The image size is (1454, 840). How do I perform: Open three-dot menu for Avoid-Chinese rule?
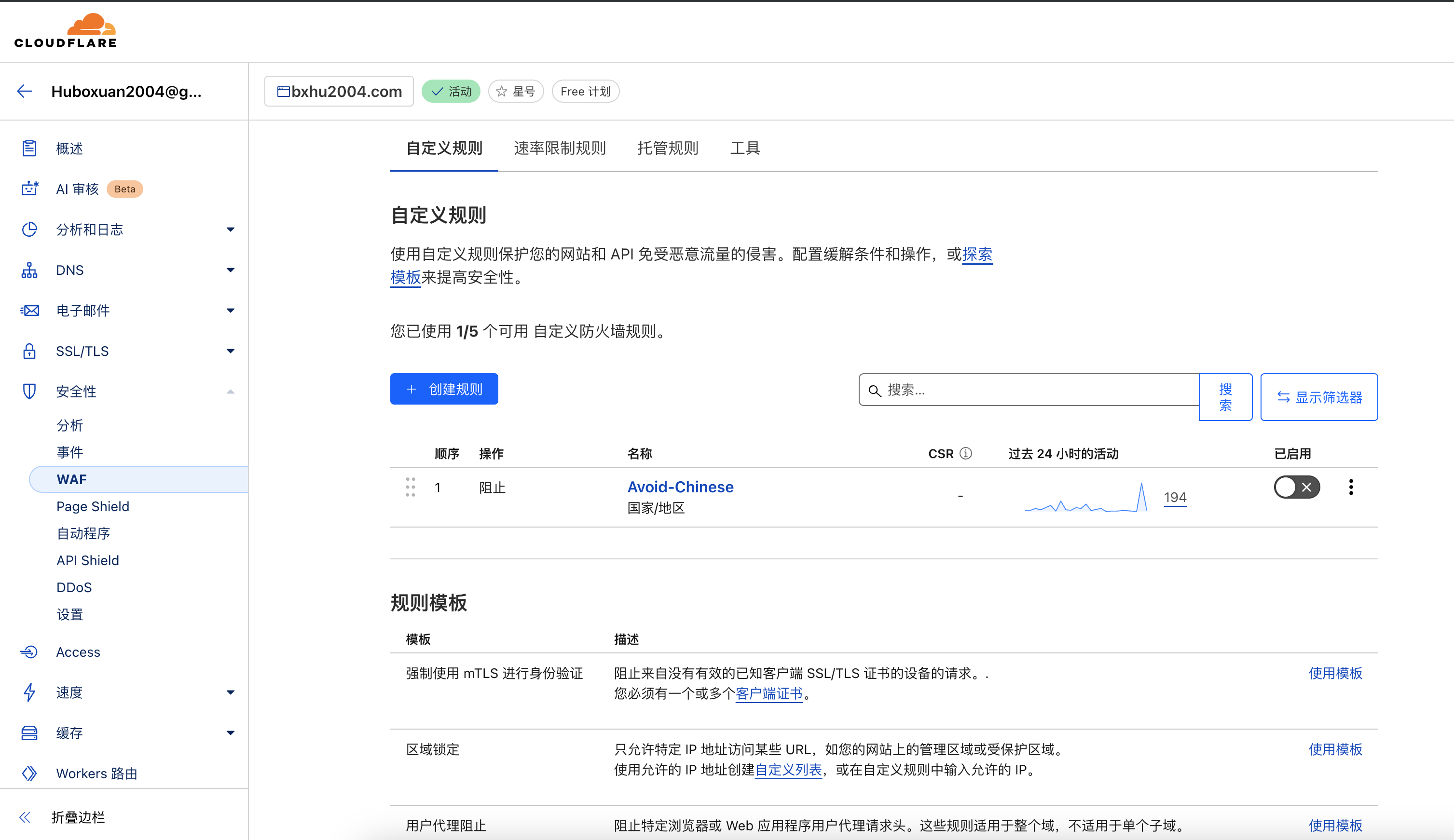1350,487
